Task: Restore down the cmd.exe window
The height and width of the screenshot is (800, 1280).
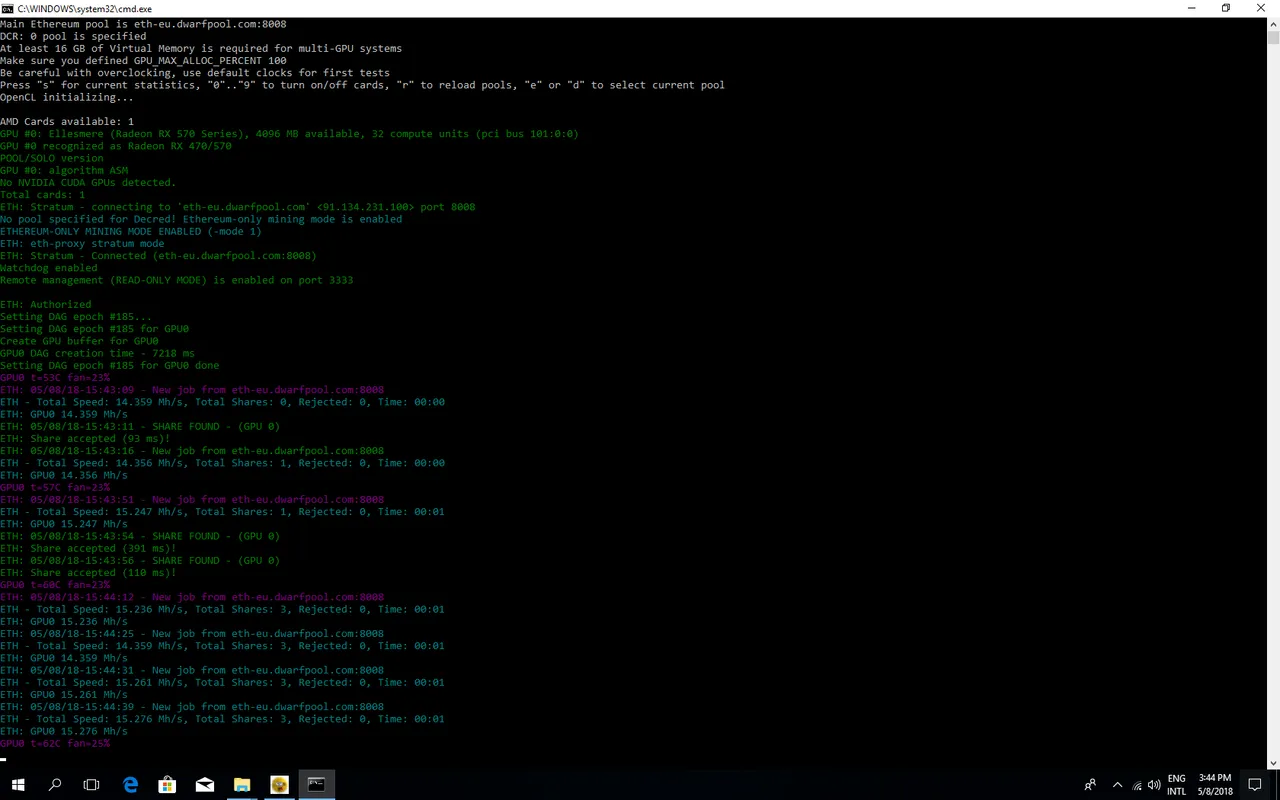Action: (1226, 8)
